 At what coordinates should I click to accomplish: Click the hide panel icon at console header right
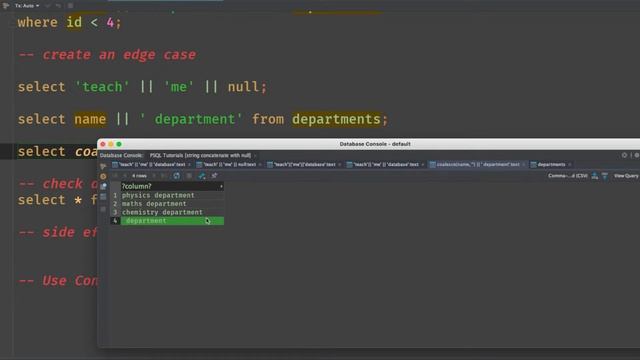click(637, 155)
